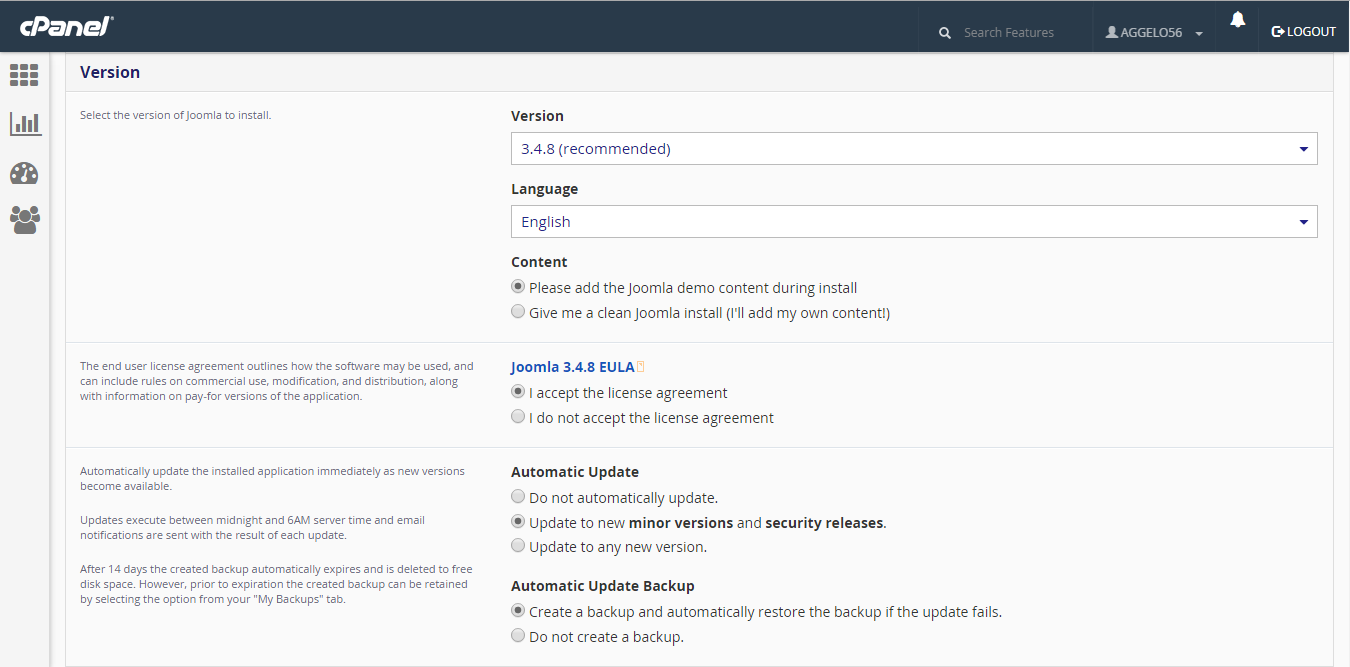Click the LOGOUT button

(1303, 32)
